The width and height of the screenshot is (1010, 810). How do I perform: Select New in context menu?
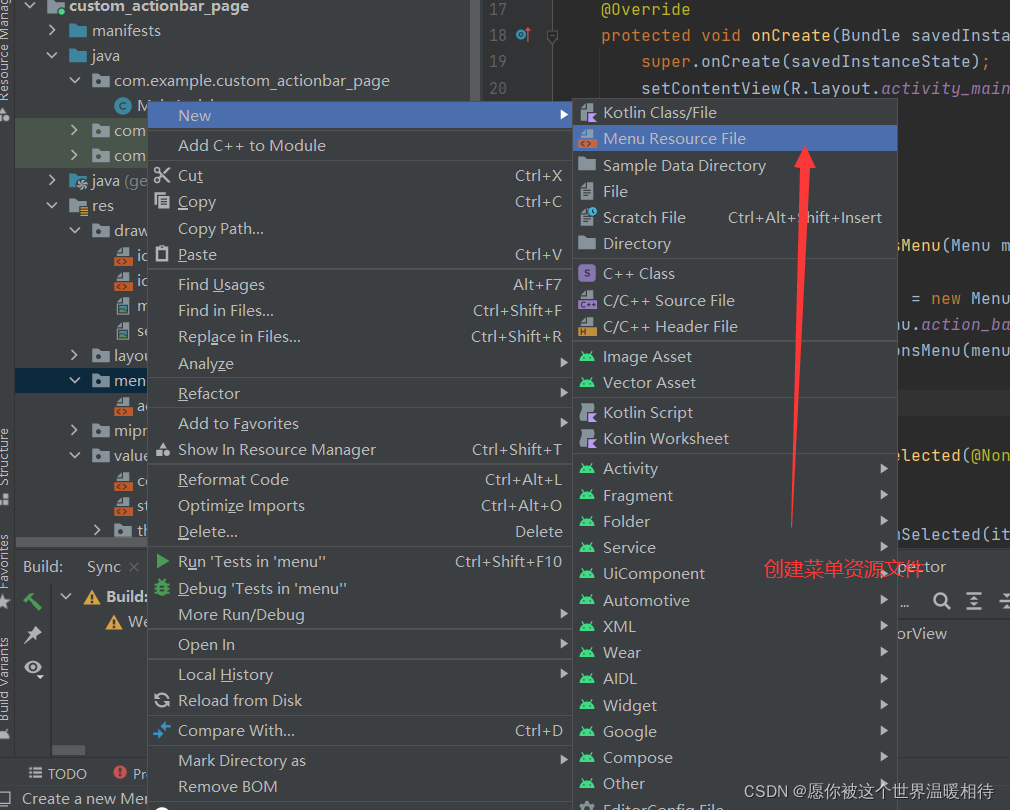(x=360, y=115)
